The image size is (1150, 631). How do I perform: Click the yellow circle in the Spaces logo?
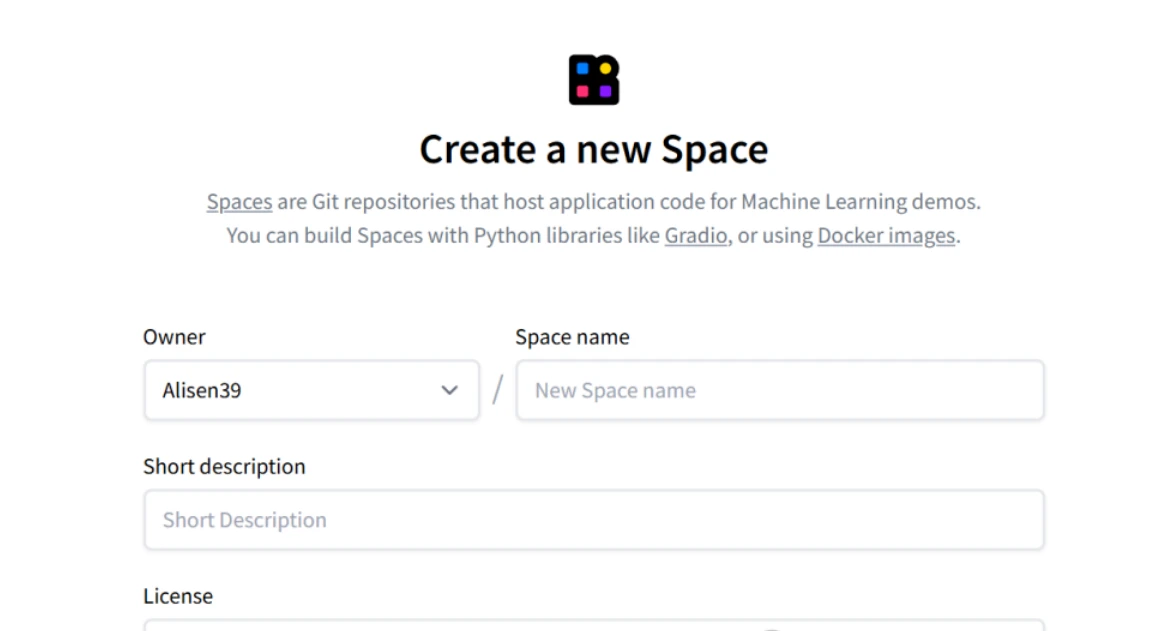click(x=605, y=69)
